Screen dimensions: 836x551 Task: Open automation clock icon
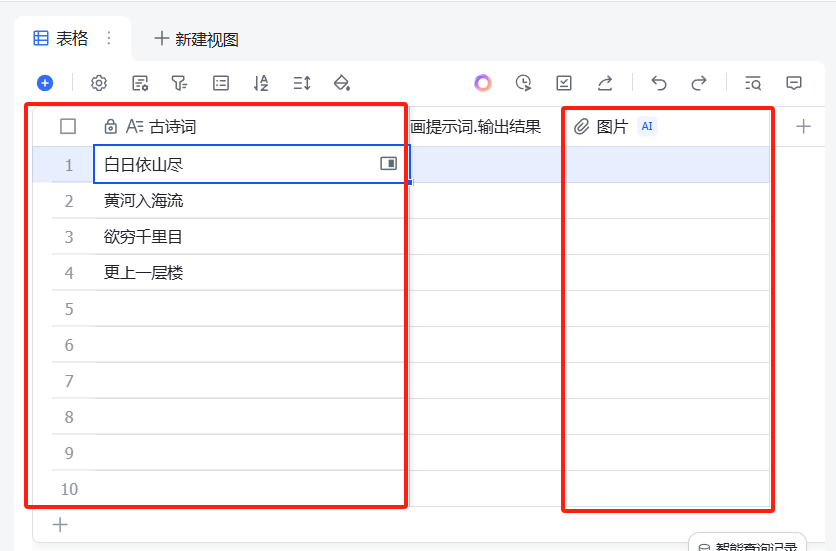(x=524, y=83)
